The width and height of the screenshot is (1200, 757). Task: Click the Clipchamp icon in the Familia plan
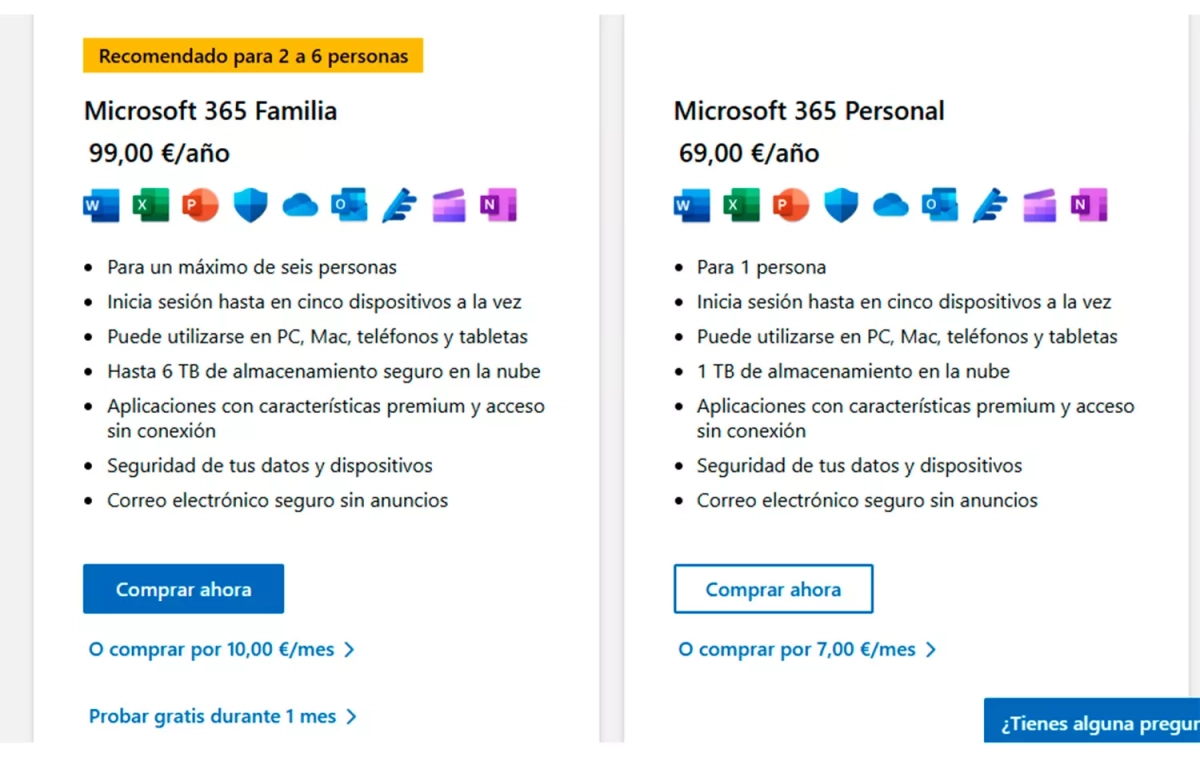[449, 206]
